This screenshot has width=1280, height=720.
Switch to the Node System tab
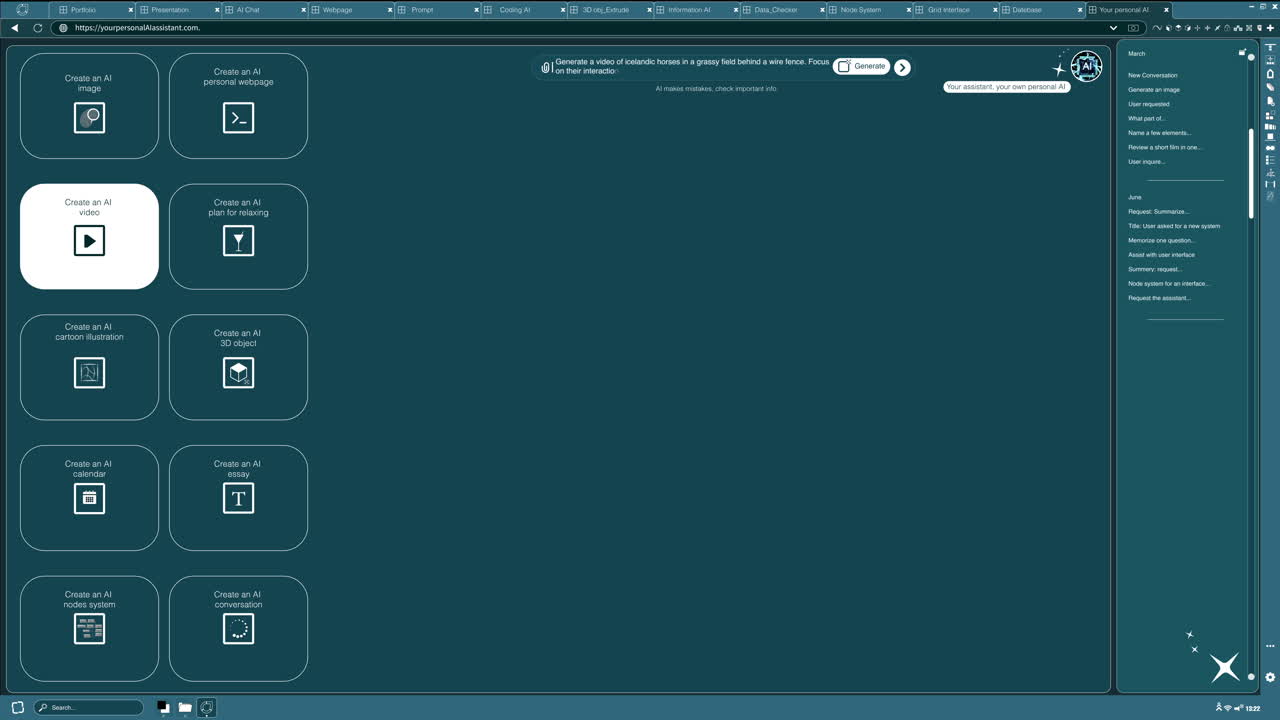(860, 10)
